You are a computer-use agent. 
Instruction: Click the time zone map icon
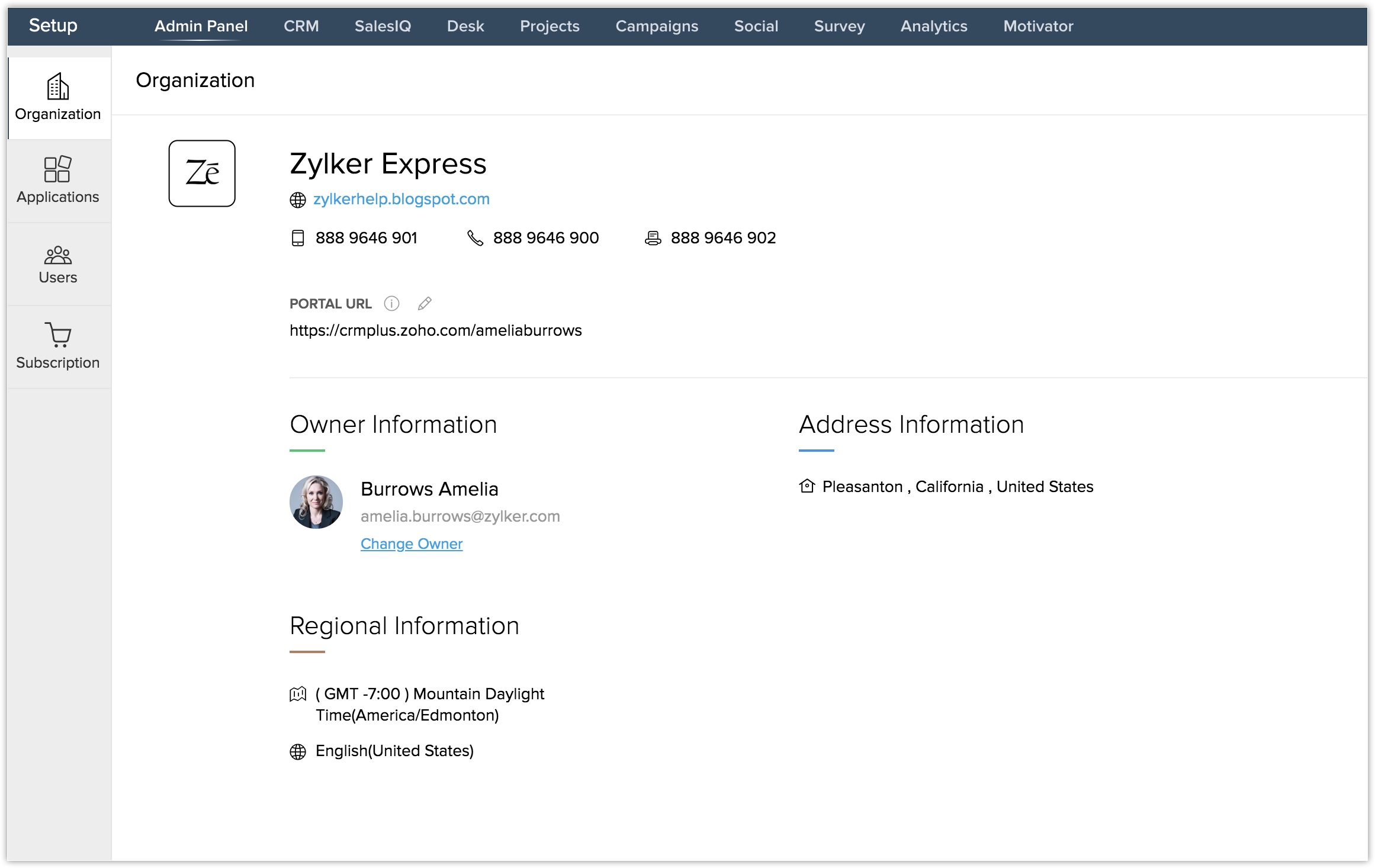298,693
